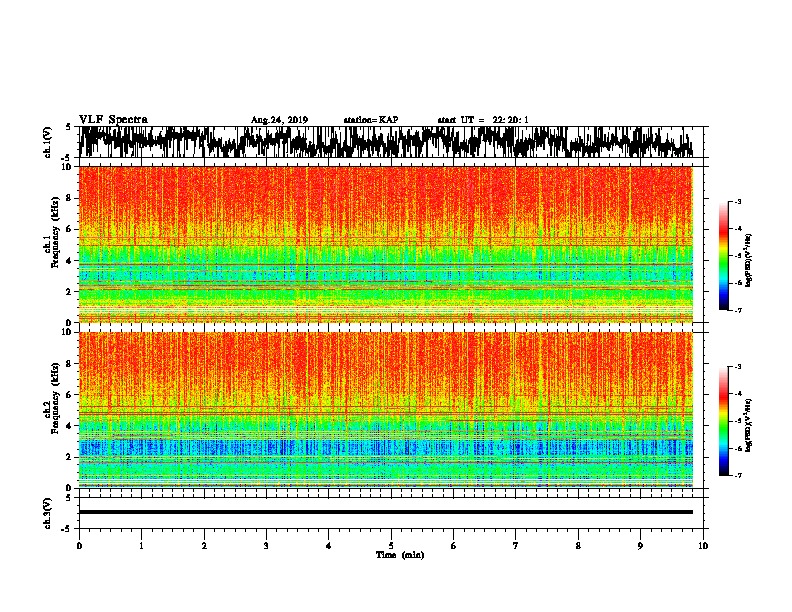Click the 6 kHz tick on ch.1 frequency axis
Viewport: 792px width, 612px height.
tap(71, 229)
